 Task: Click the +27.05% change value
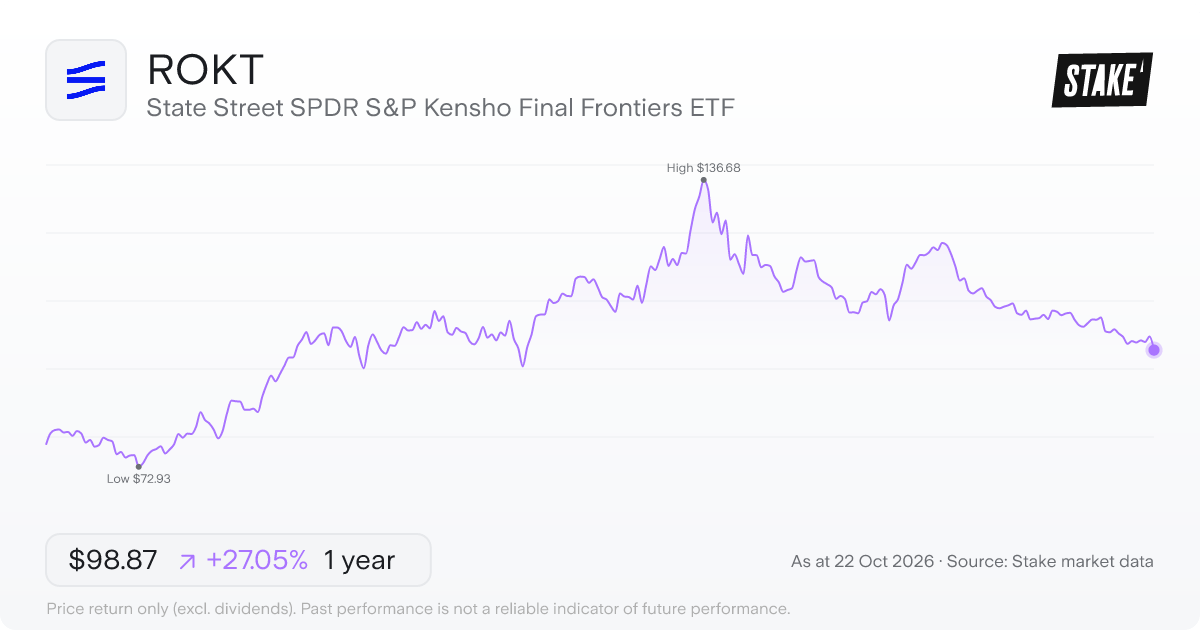pyautogui.click(x=257, y=560)
